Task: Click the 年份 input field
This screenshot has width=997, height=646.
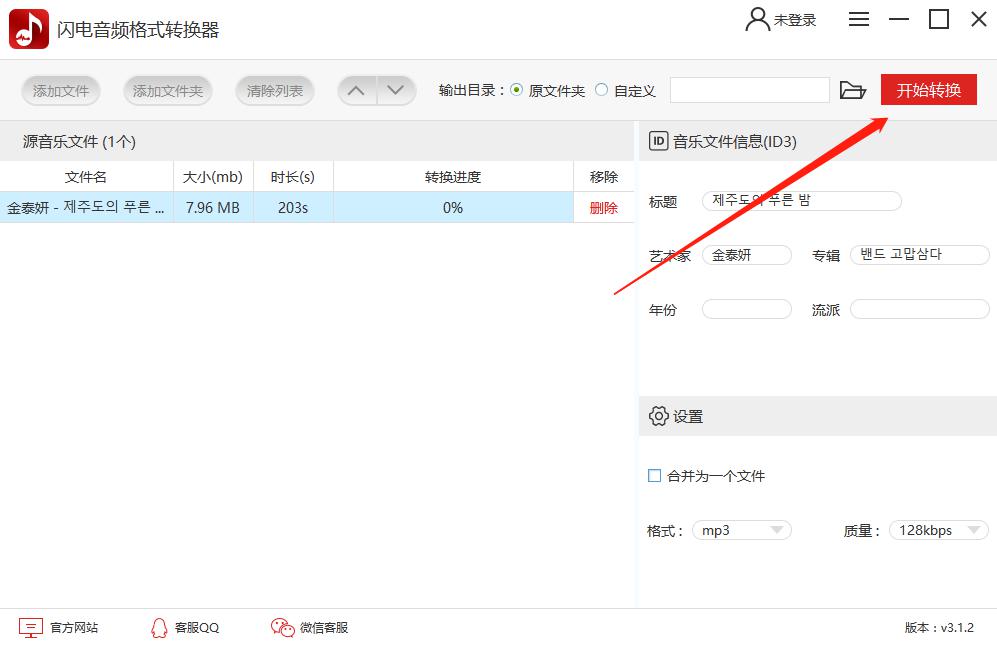Action: (x=746, y=309)
